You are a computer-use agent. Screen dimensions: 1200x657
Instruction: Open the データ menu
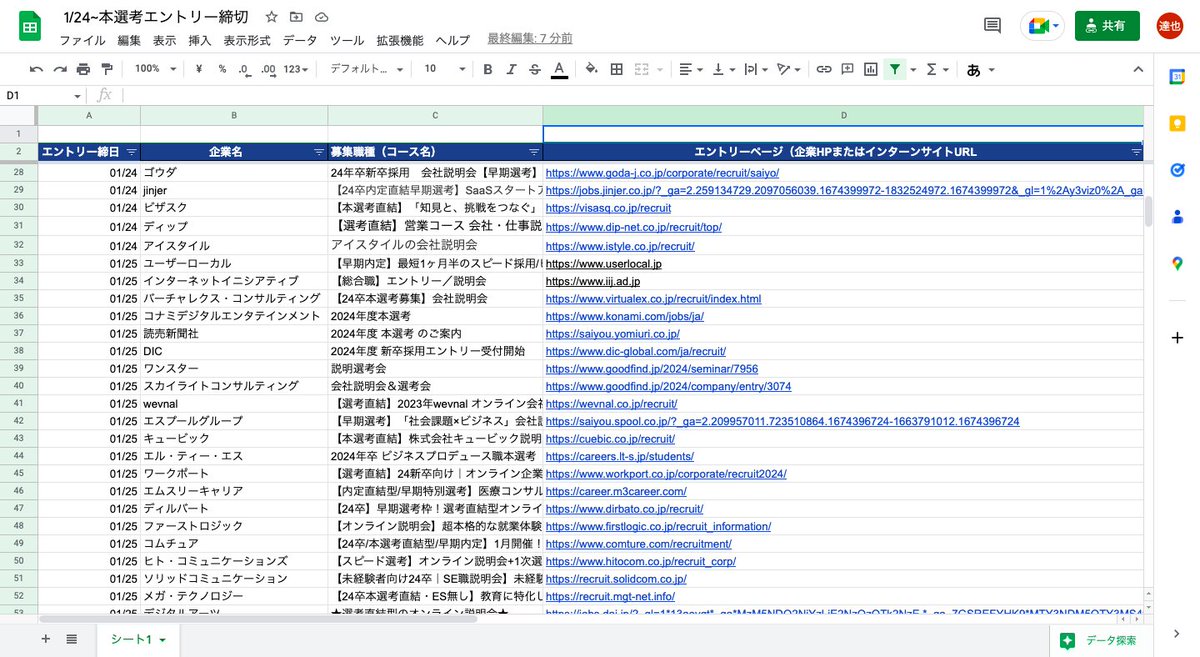tap(300, 40)
